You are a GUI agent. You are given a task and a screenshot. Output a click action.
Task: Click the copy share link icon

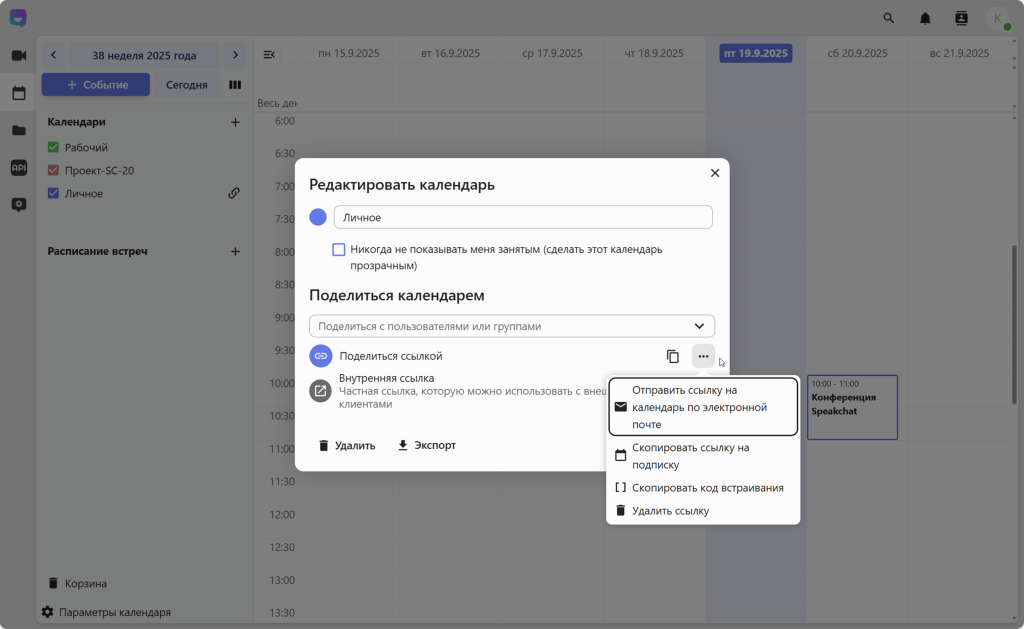[673, 356]
